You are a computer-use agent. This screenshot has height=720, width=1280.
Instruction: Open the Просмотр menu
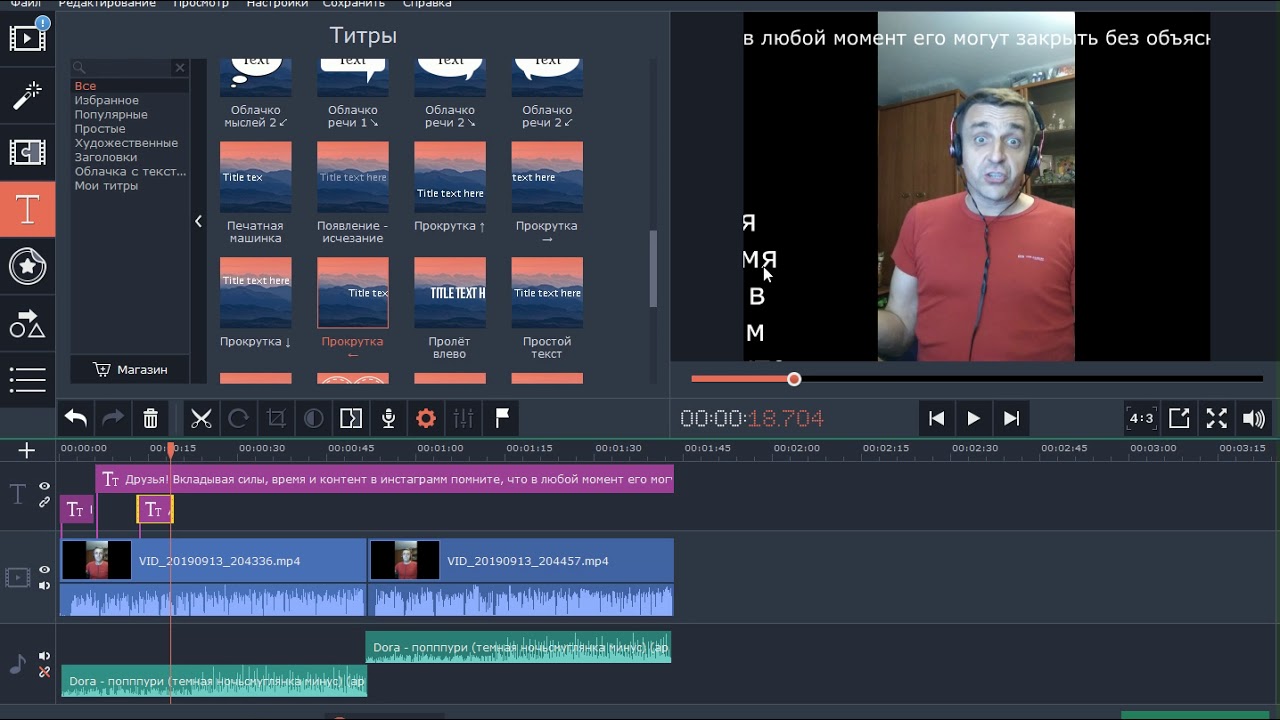[200, 4]
